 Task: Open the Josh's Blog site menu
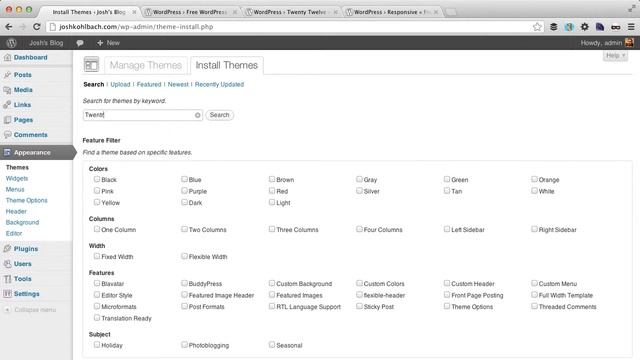(x=46, y=43)
